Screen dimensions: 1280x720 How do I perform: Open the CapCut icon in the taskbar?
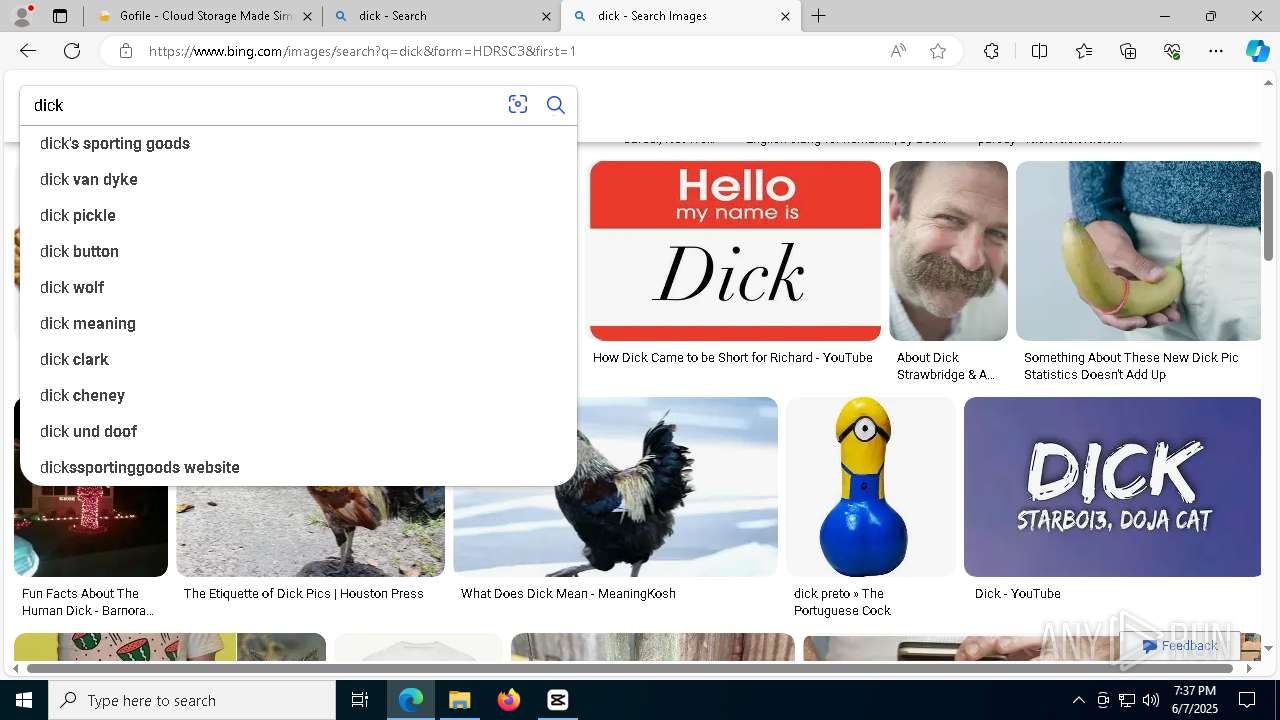coord(558,700)
